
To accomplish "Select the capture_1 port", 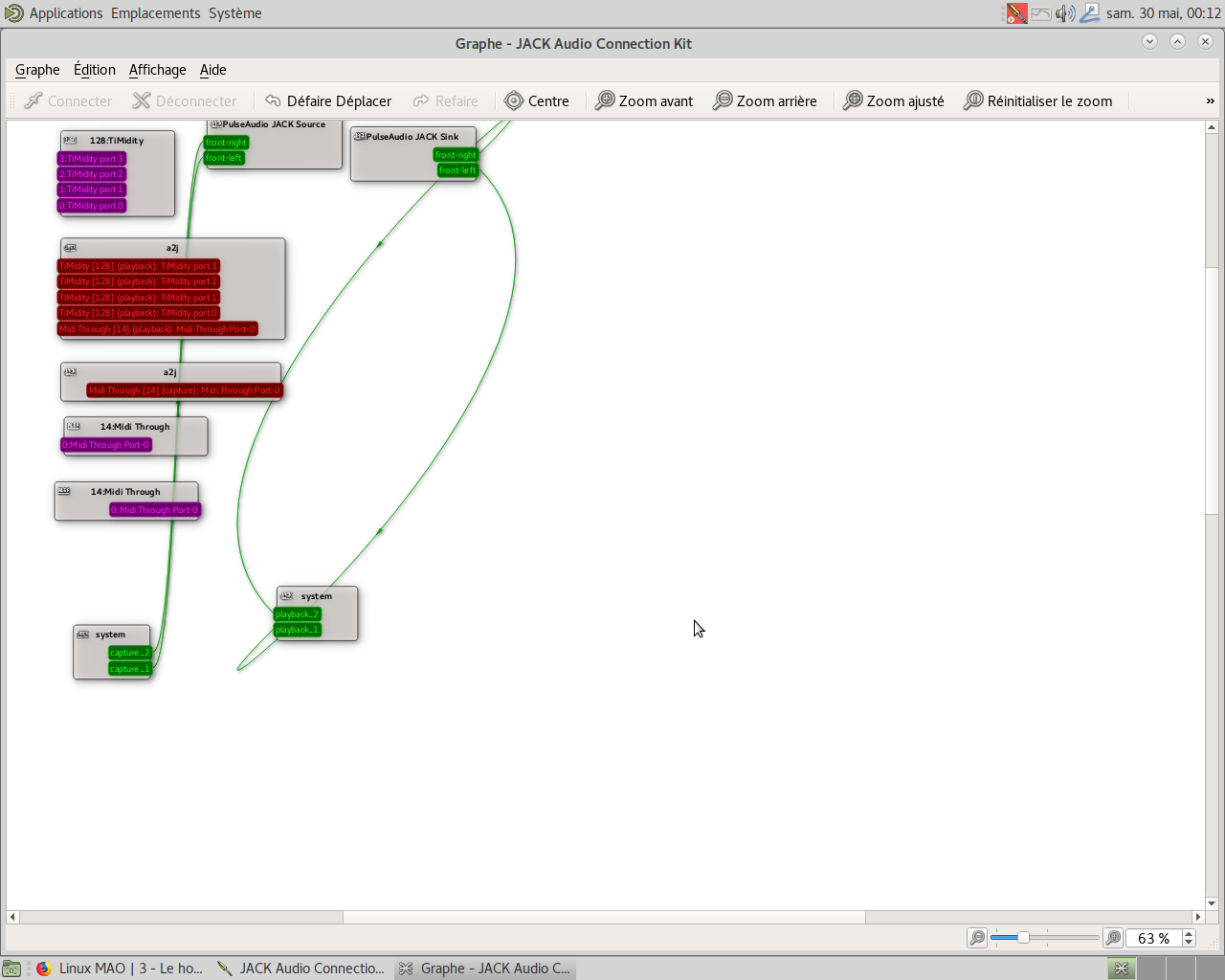I will pos(130,669).
